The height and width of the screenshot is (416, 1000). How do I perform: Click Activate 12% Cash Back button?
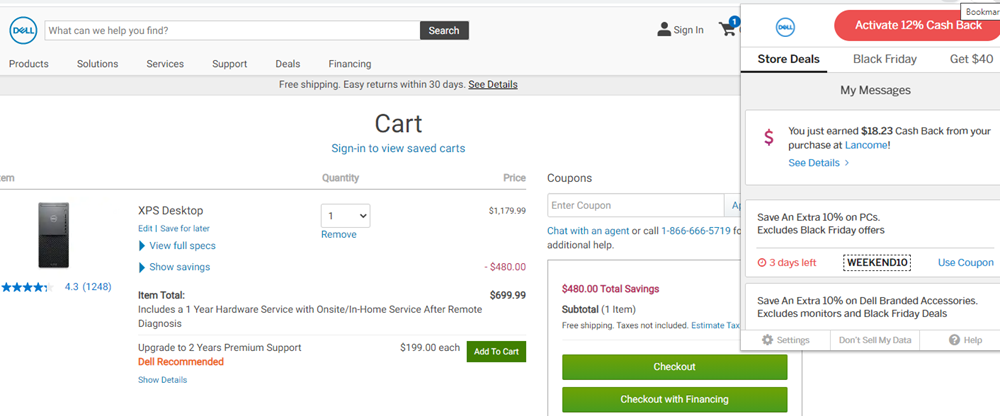(x=917, y=26)
